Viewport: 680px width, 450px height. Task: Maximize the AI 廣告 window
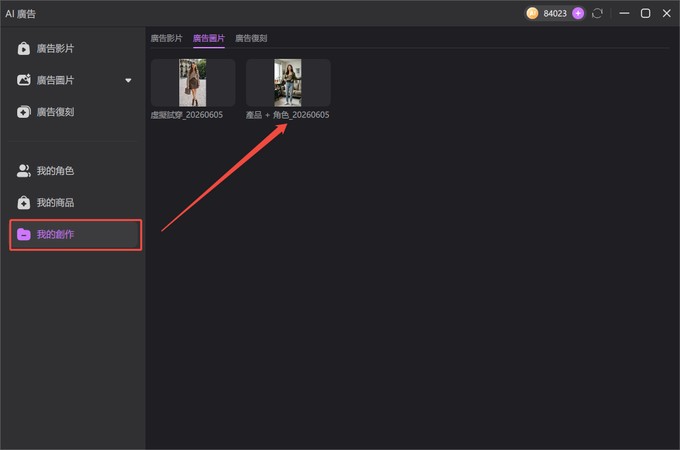(645, 13)
